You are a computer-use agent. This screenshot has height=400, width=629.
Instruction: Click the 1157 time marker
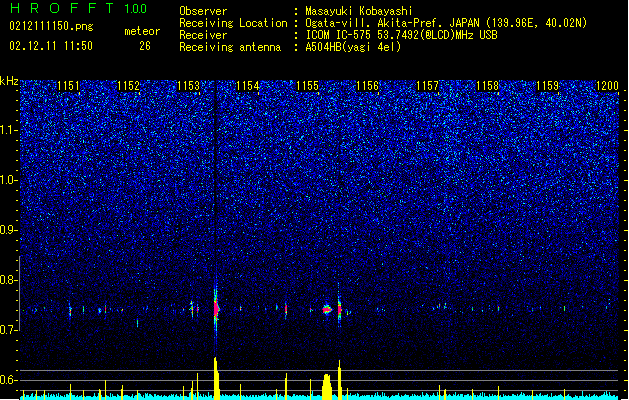coord(428,86)
